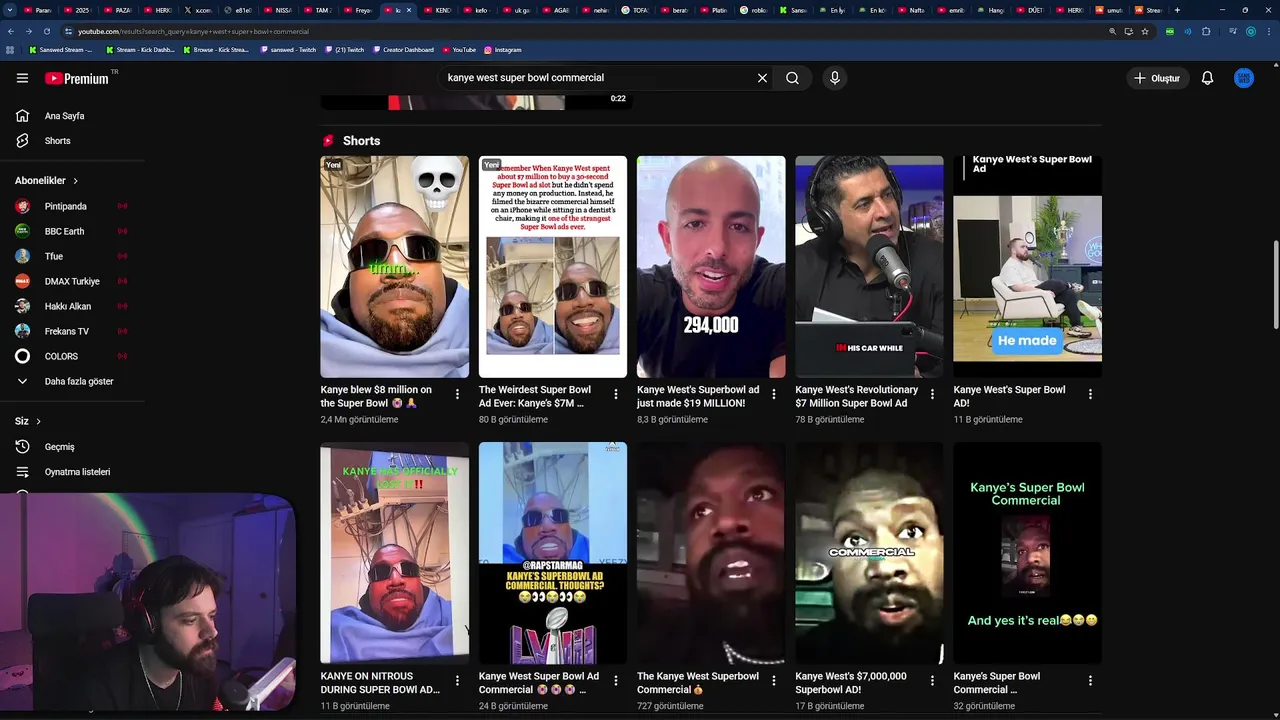This screenshot has height=720, width=1280.
Task: Play the @RAPSTARMAG superbowl ad thumbnail
Action: click(553, 553)
